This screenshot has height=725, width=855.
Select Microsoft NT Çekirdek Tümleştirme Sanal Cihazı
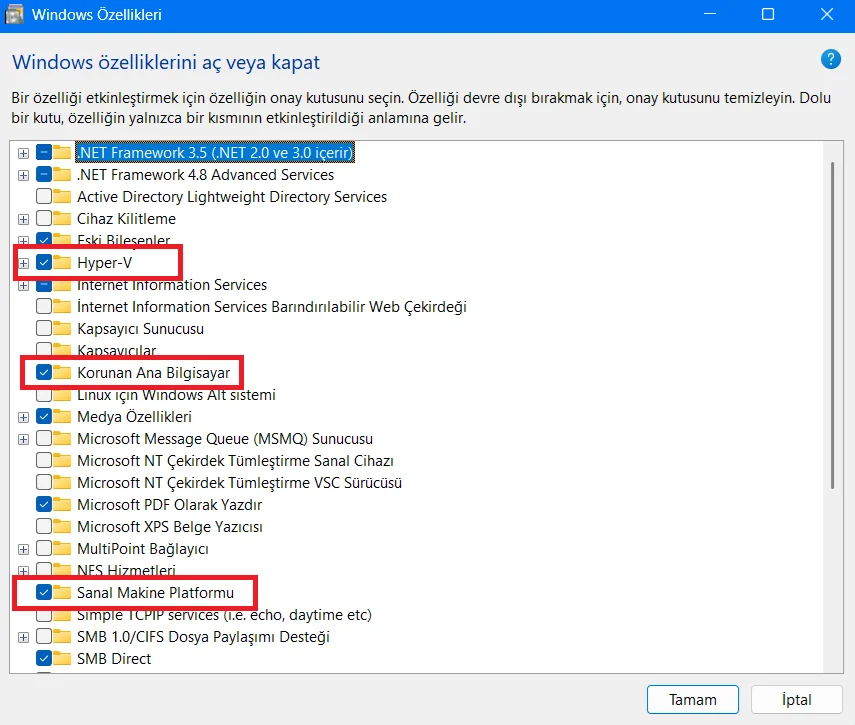[235, 461]
